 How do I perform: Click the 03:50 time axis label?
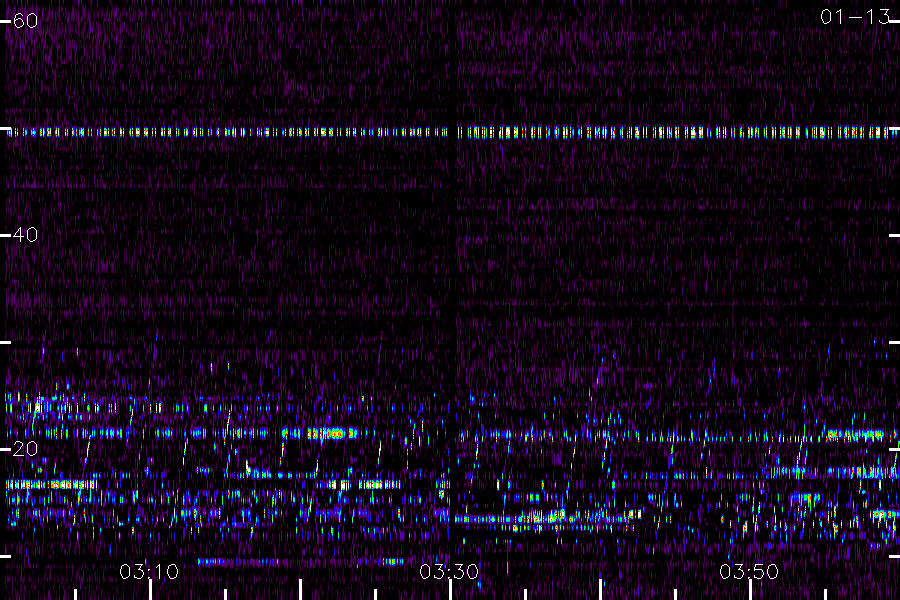(x=749, y=572)
